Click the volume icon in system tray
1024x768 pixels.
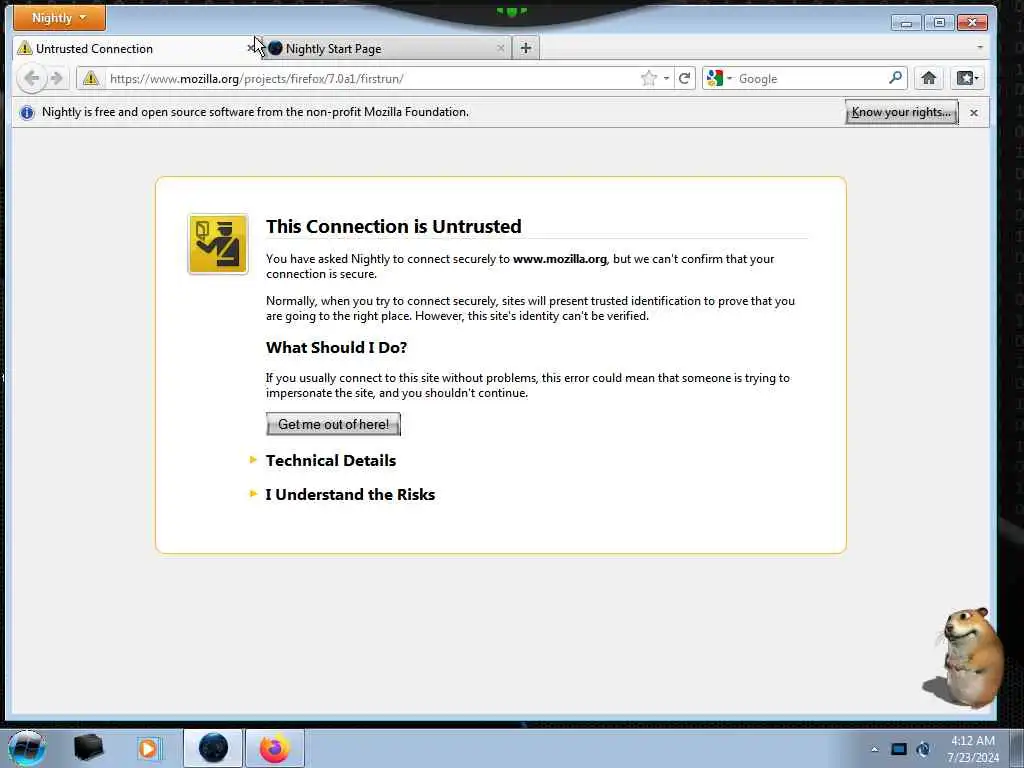923,749
